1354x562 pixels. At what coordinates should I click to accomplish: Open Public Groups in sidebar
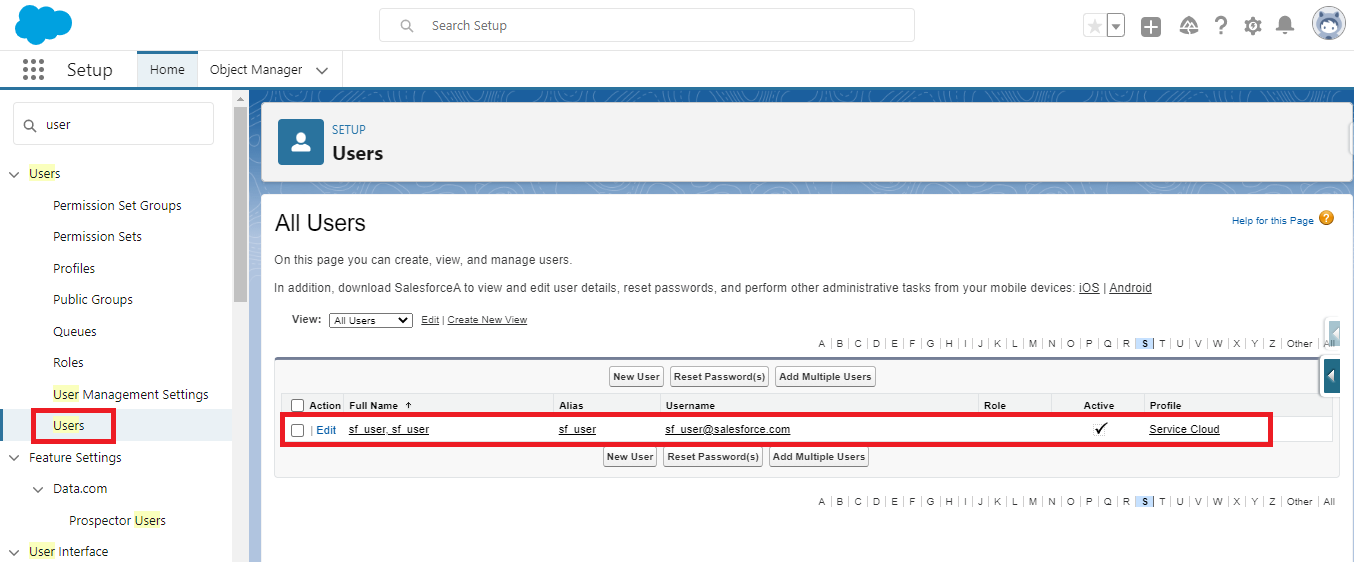click(x=93, y=300)
